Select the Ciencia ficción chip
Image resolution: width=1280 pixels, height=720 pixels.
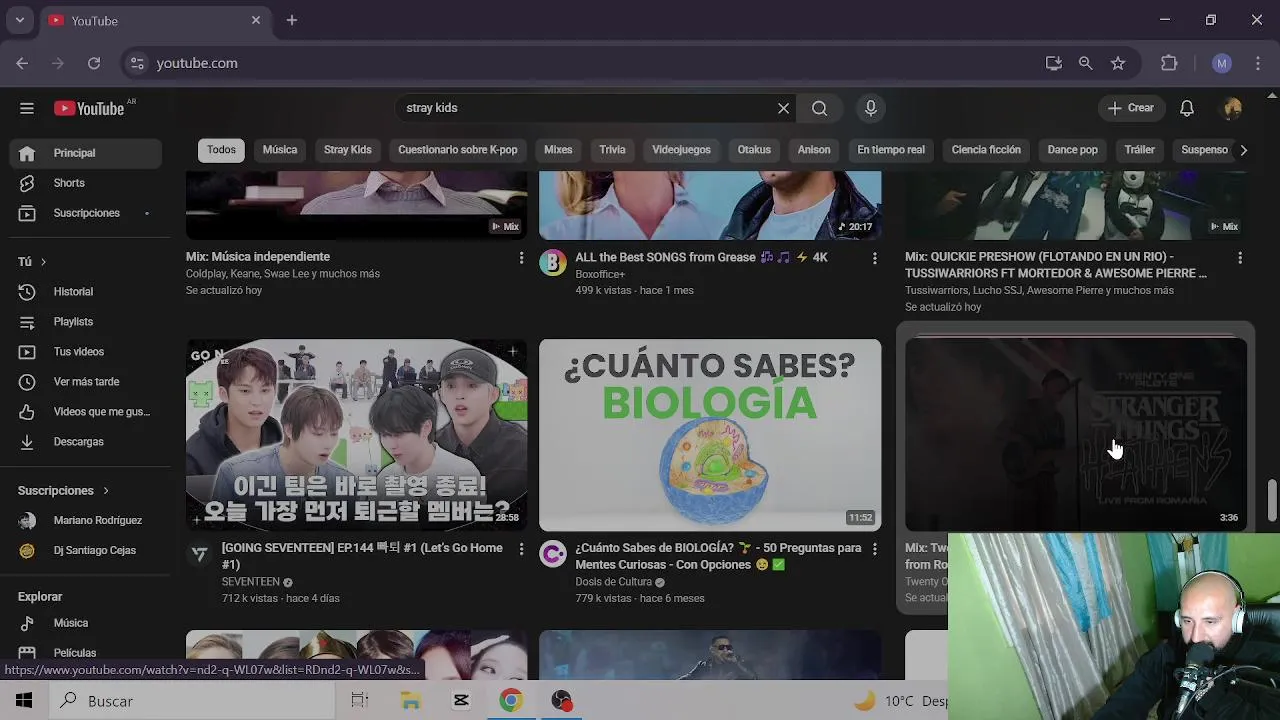(986, 150)
